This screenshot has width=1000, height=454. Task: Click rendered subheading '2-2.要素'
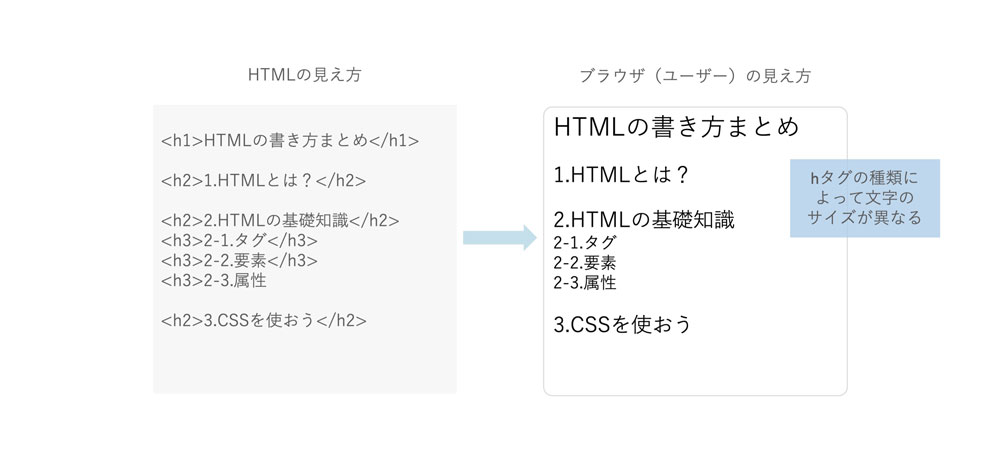[585, 262]
